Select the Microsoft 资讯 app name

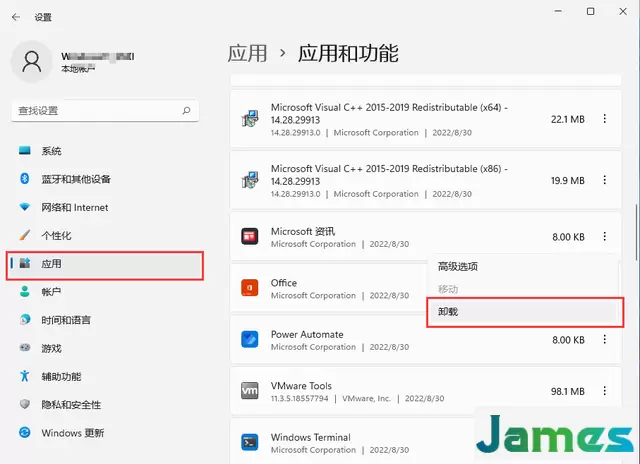(x=303, y=231)
